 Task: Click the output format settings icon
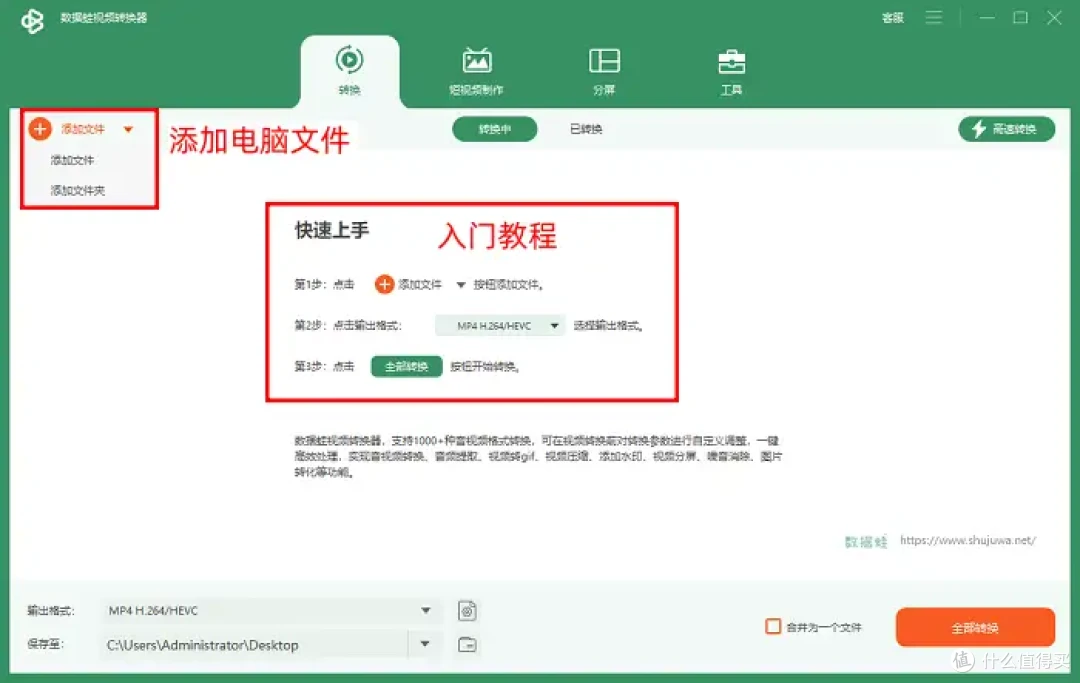pyautogui.click(x=467, y=611)
